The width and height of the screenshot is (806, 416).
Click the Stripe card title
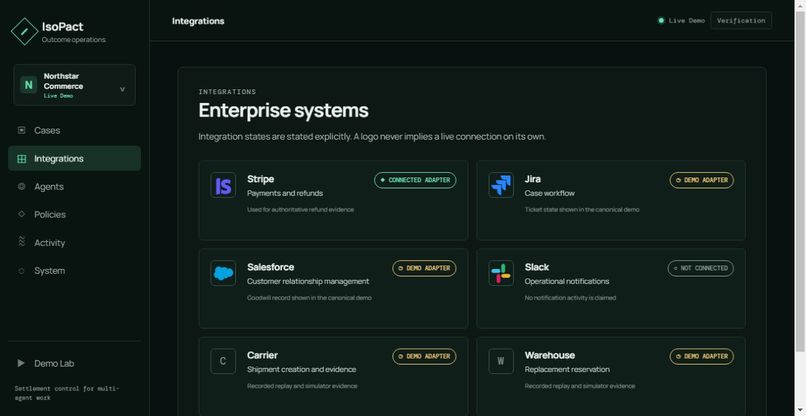260,179
